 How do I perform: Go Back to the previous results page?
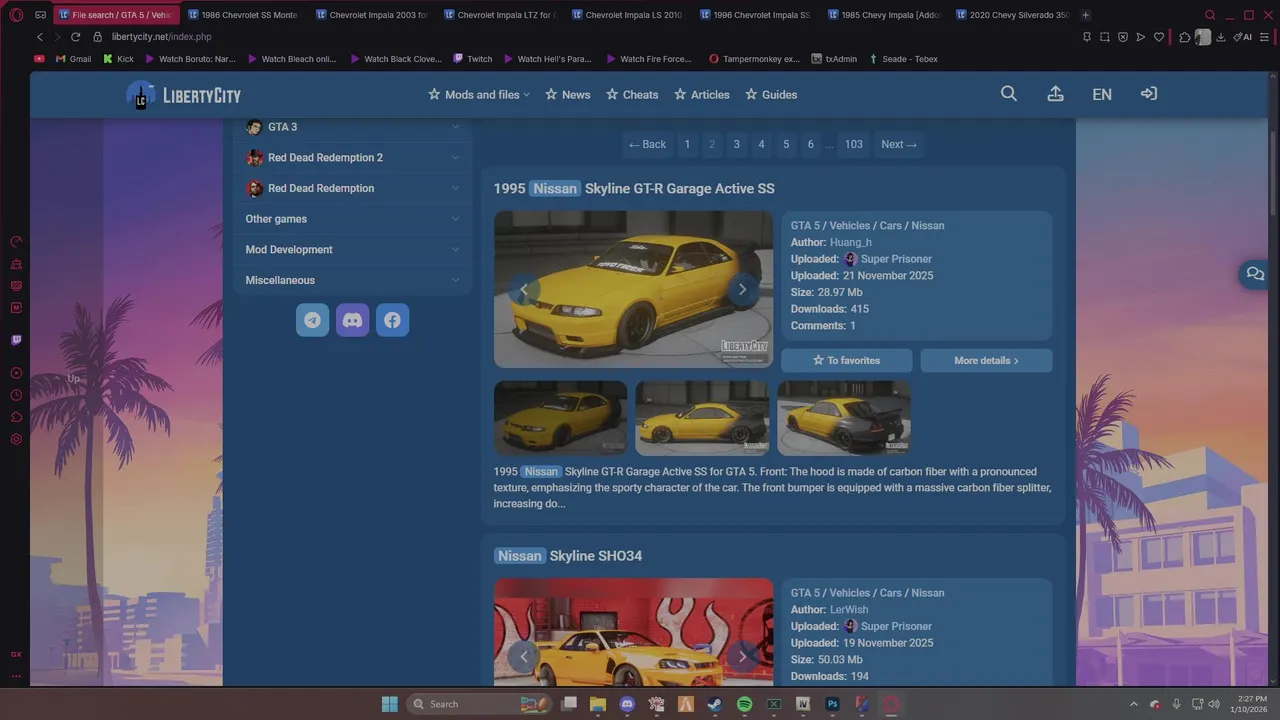pyautogui.click(x=647, y=144)
